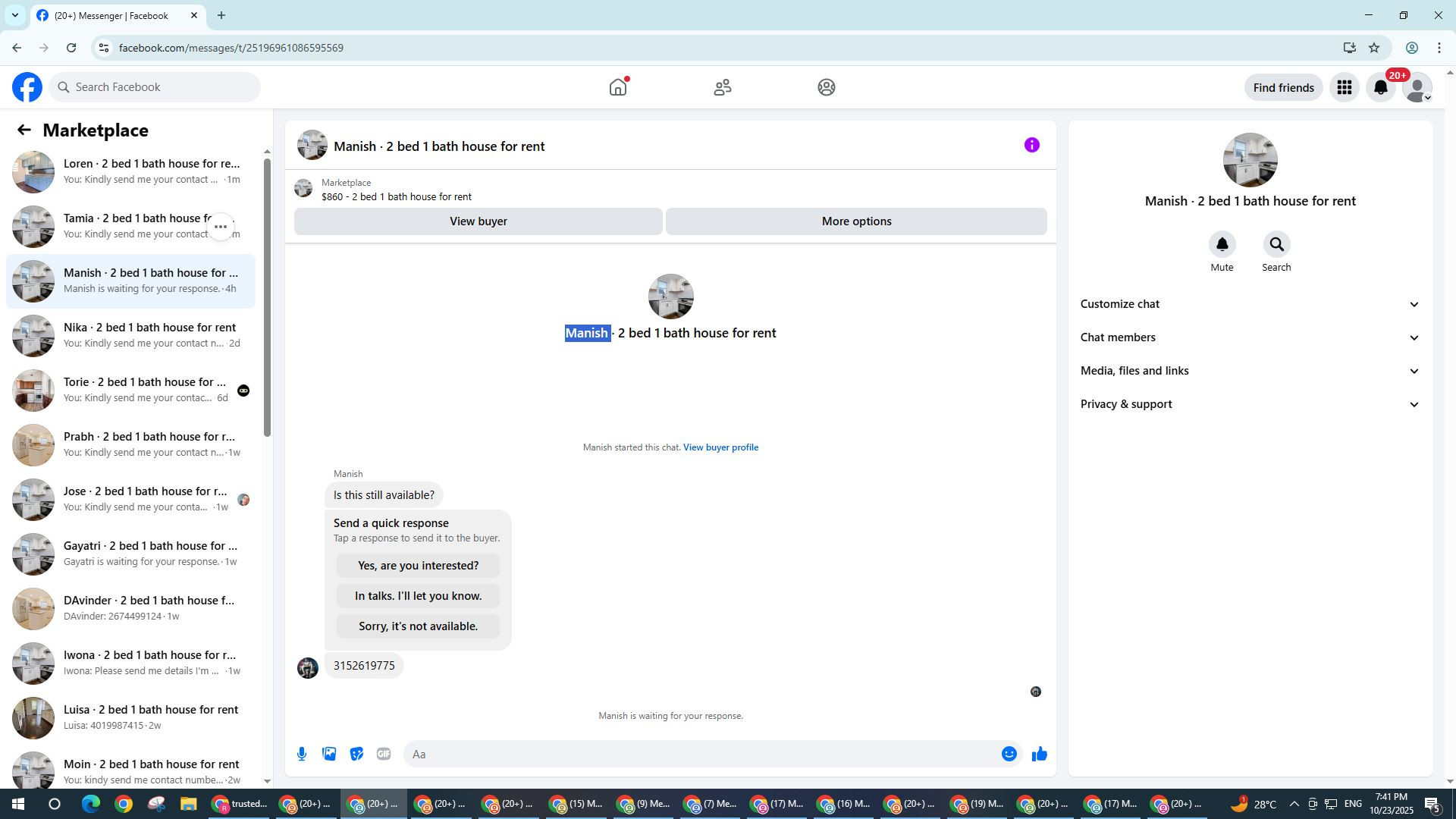Open Tamia conversation options menu
Screen dimensions: 1456x819
[x=221, y=227]
